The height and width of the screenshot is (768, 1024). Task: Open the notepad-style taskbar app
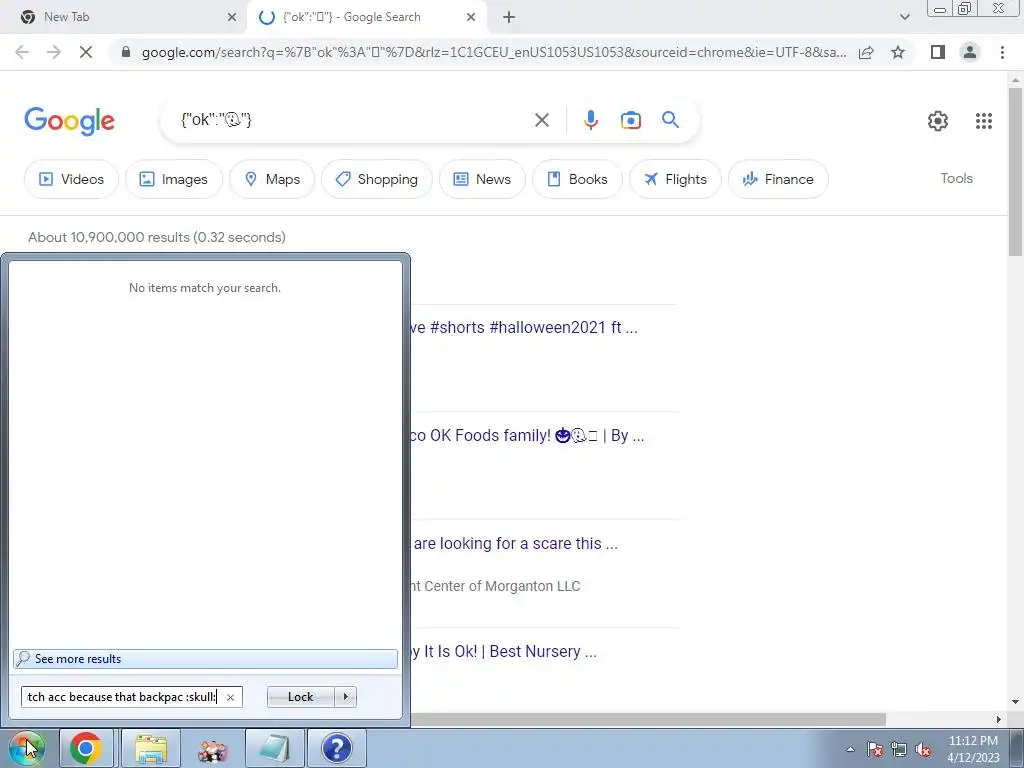point(275,748)
